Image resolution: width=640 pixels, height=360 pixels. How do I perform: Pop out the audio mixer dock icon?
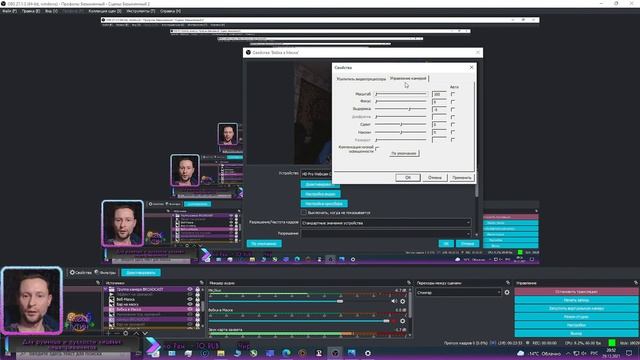coord(409,282)
